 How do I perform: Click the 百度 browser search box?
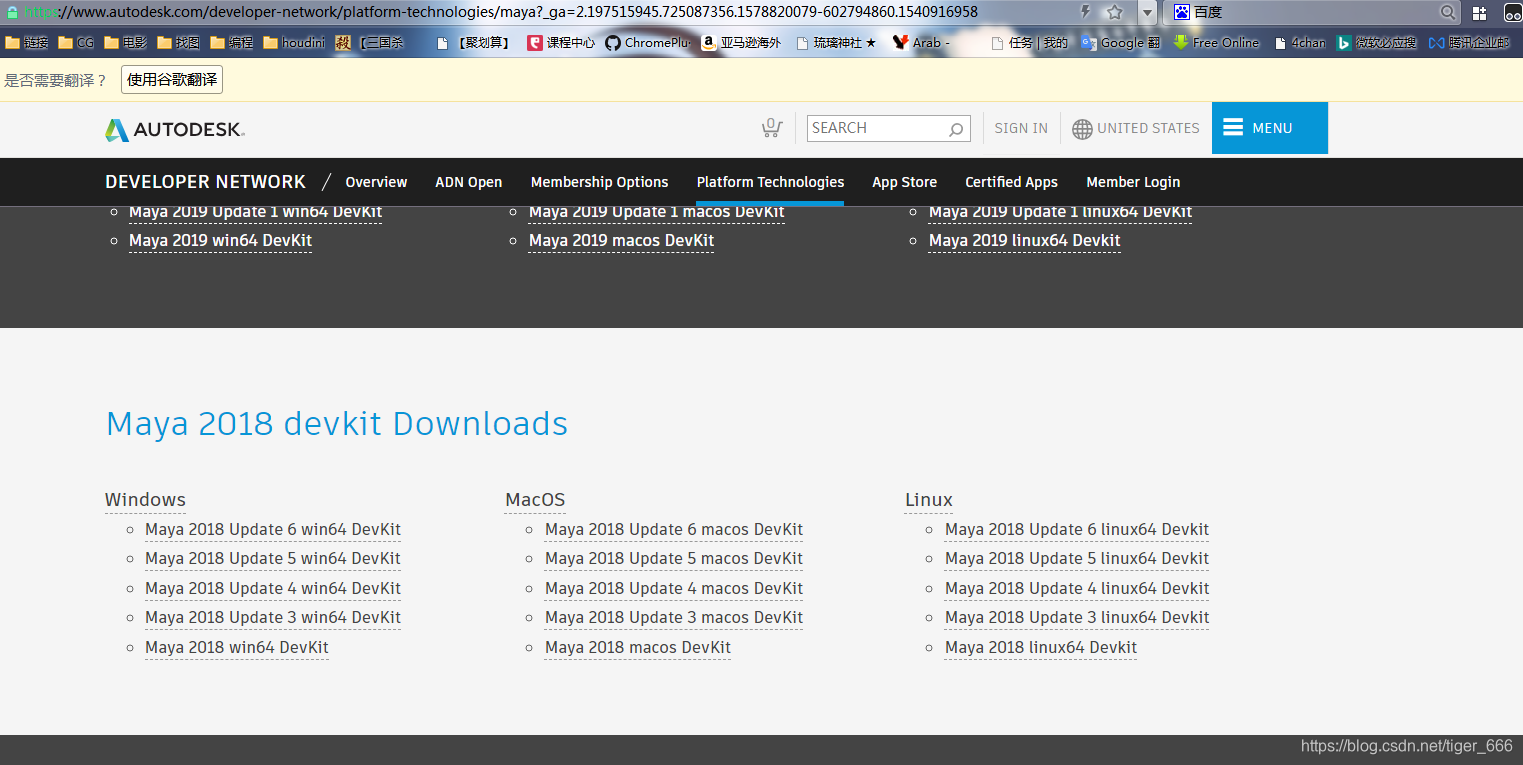(1314, 12)
